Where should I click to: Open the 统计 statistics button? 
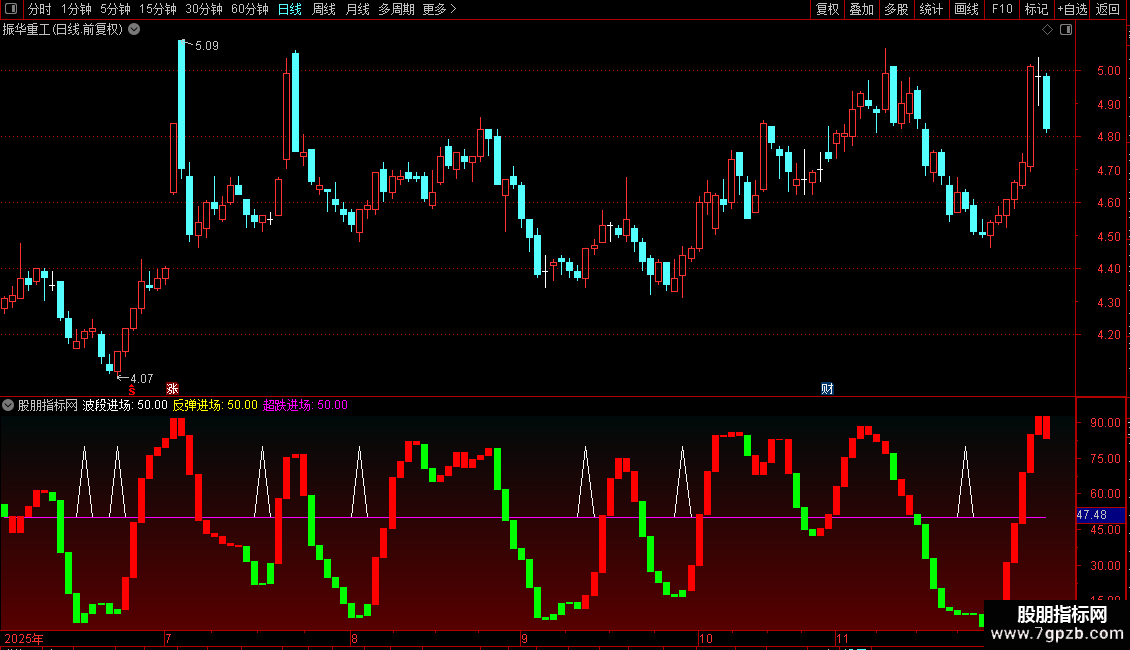[930, 9]
